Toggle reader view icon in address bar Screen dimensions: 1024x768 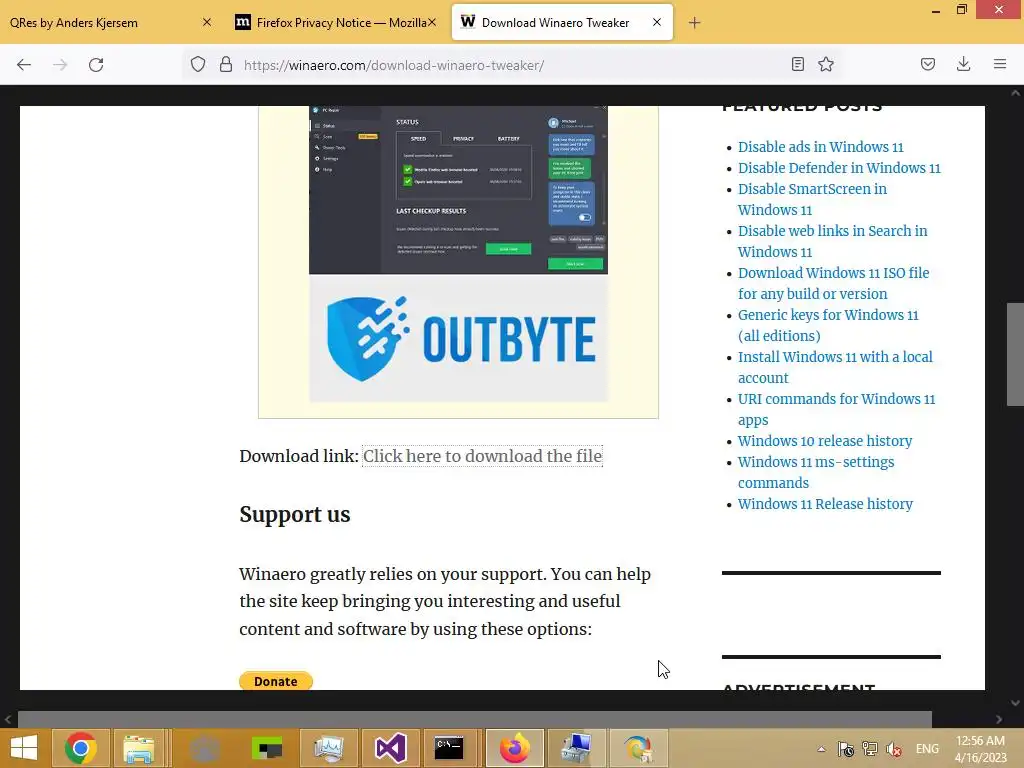797,64
